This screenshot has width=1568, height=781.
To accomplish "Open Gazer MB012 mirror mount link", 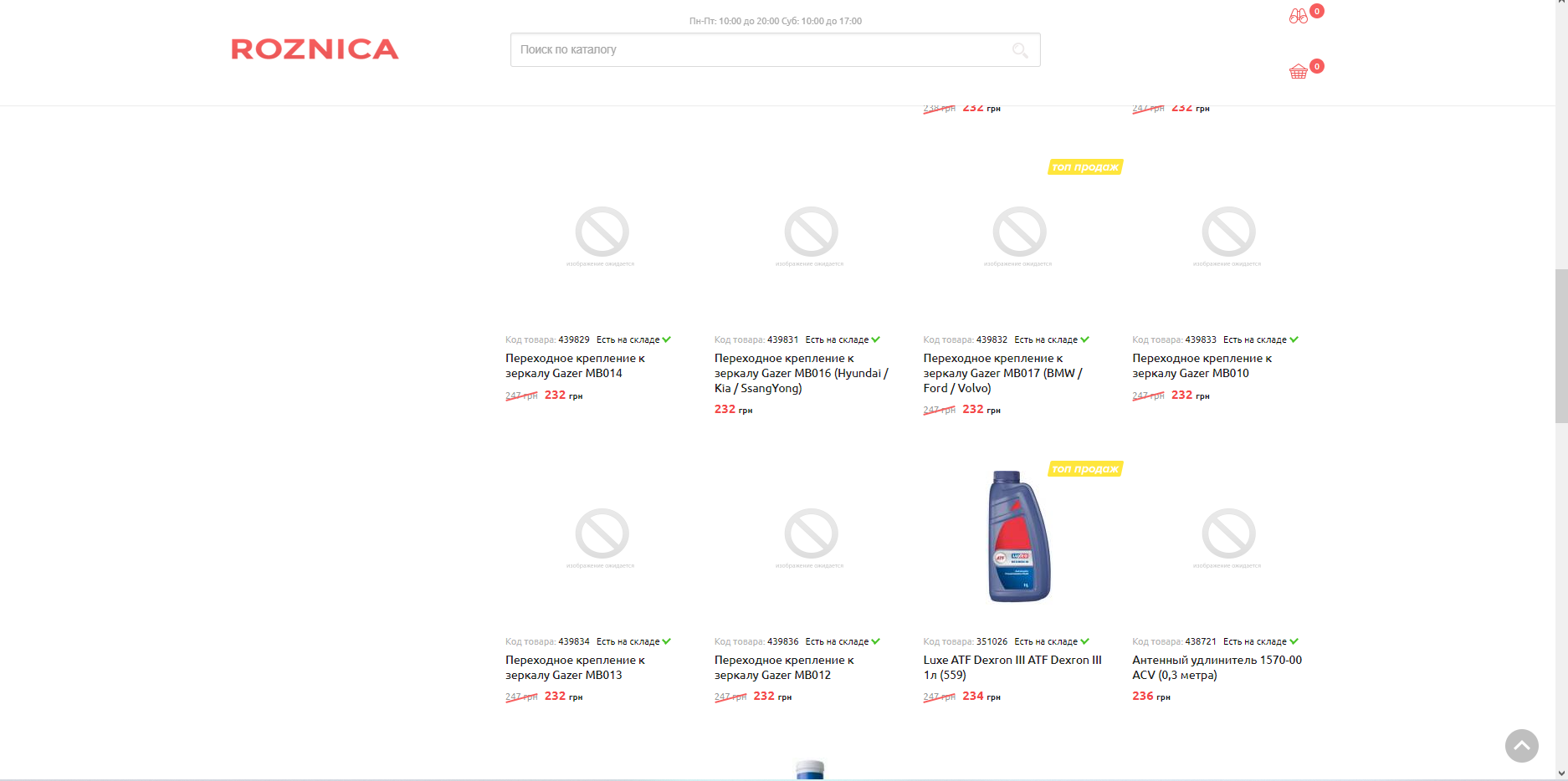I will (784, 667).
